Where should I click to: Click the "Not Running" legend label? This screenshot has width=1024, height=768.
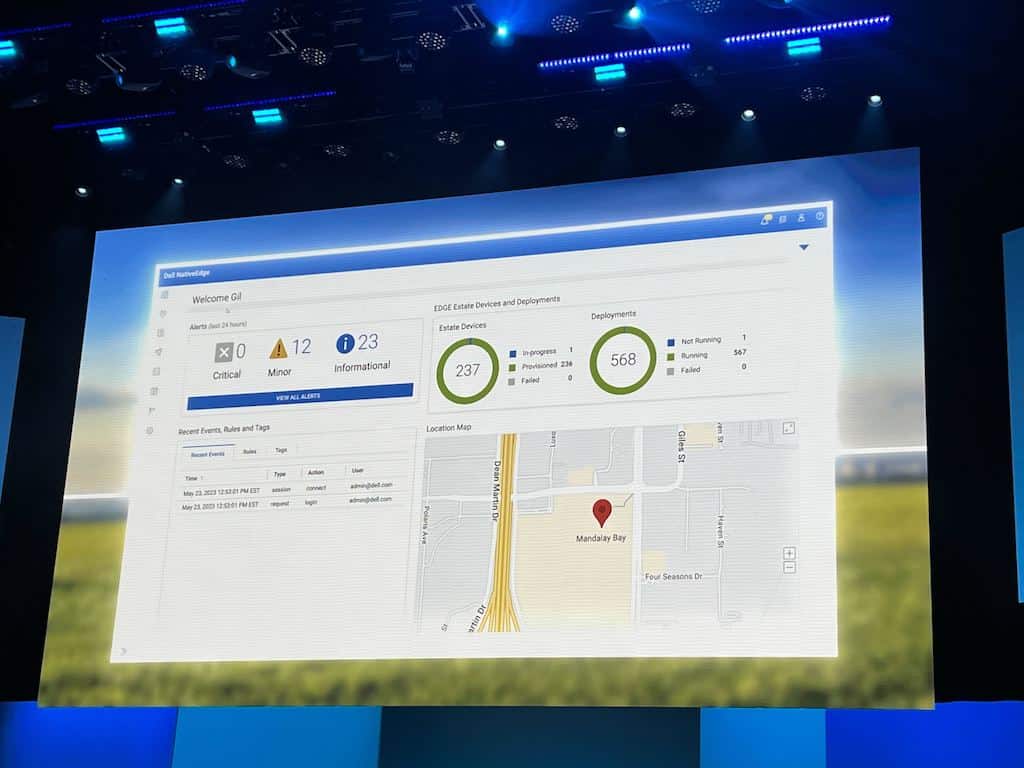(x=701, y=340)
